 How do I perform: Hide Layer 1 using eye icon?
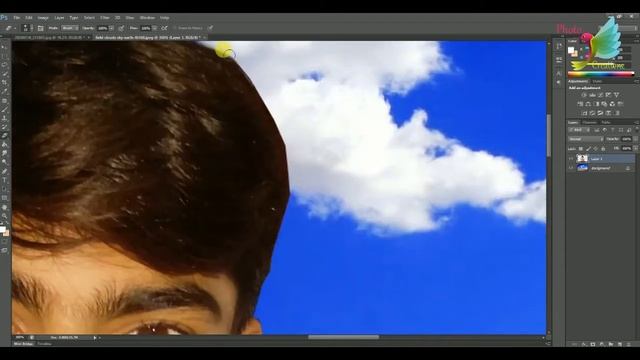[x=571, y=158]
